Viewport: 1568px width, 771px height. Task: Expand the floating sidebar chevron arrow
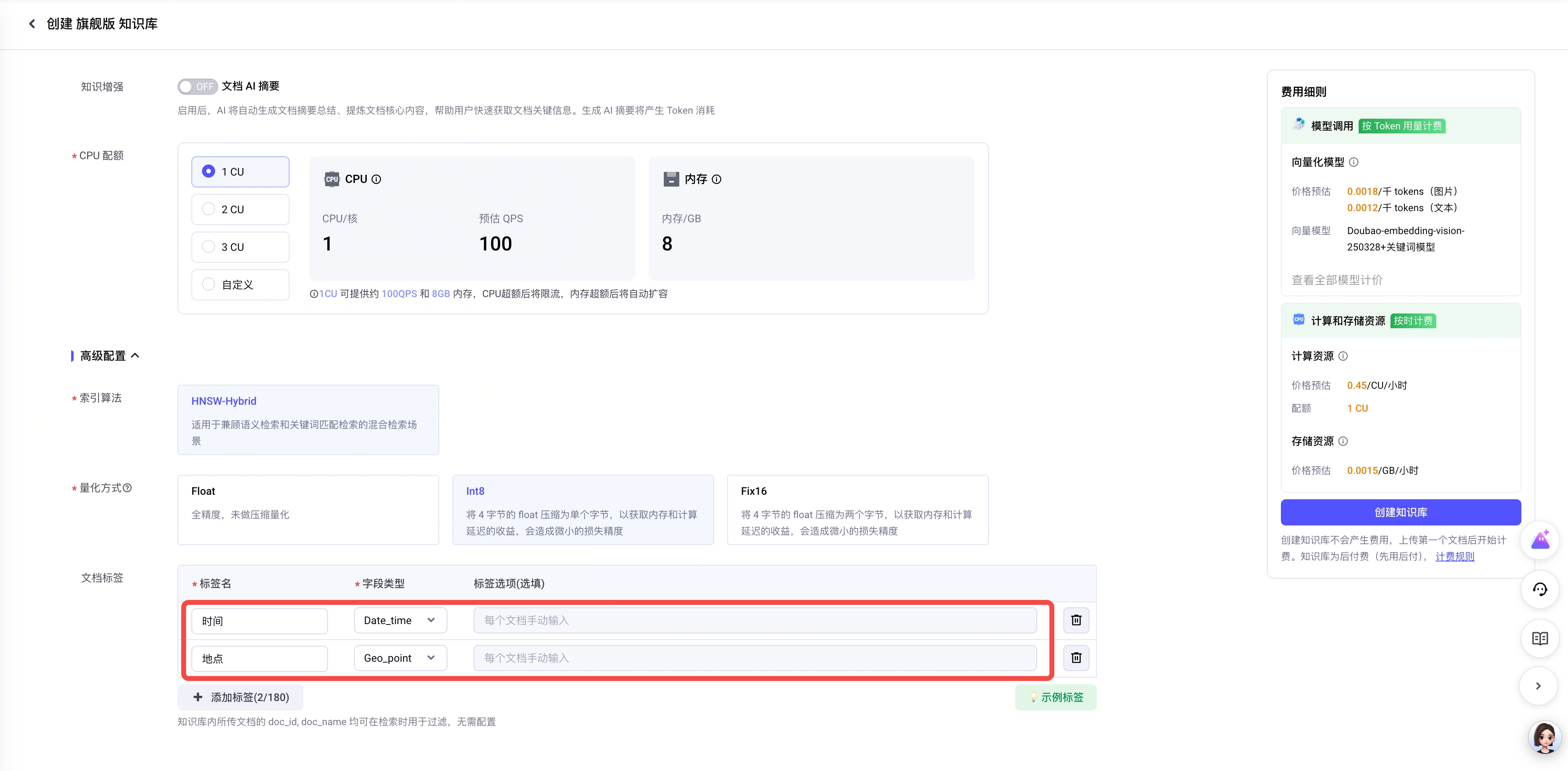(1538, 686)
